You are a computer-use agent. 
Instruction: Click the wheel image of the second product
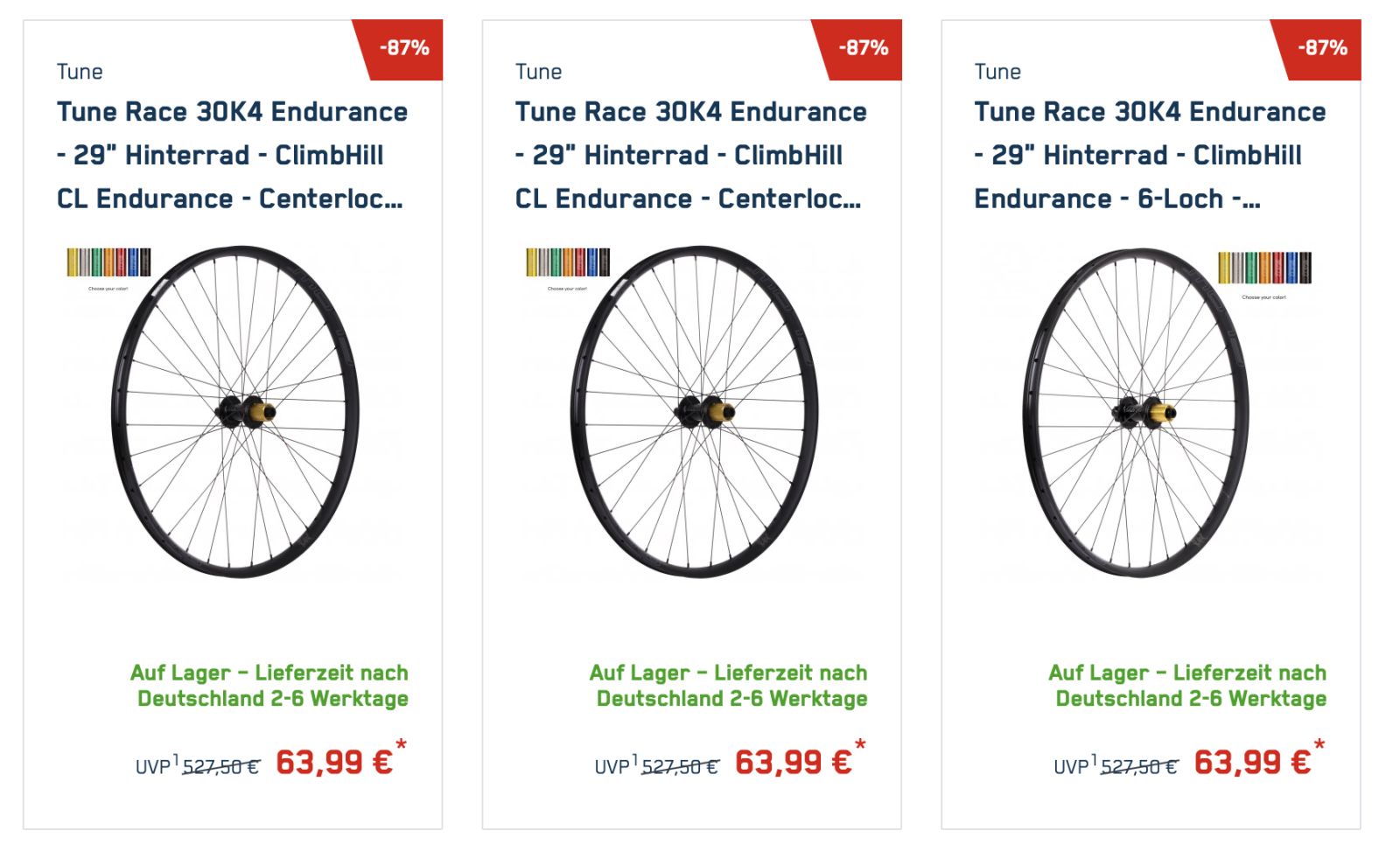coord(695,412)
